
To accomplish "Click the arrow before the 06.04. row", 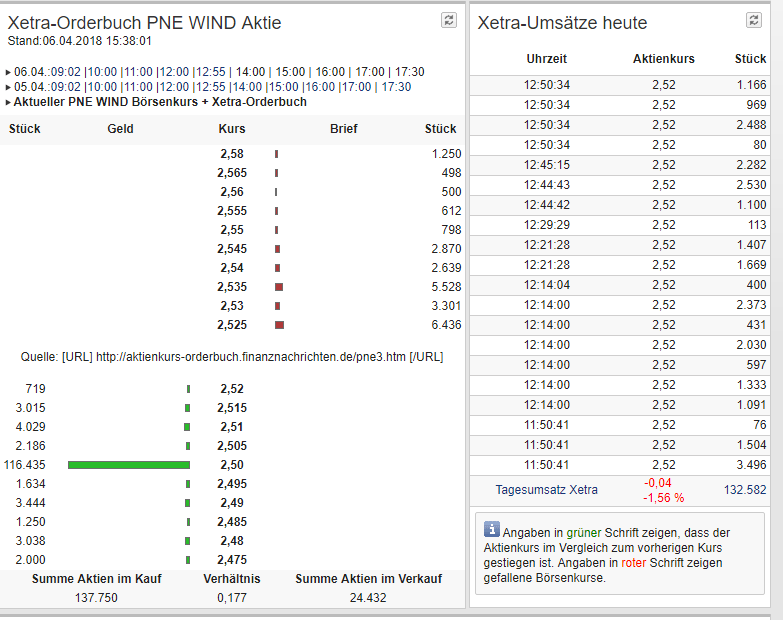I will pos(8,72).
